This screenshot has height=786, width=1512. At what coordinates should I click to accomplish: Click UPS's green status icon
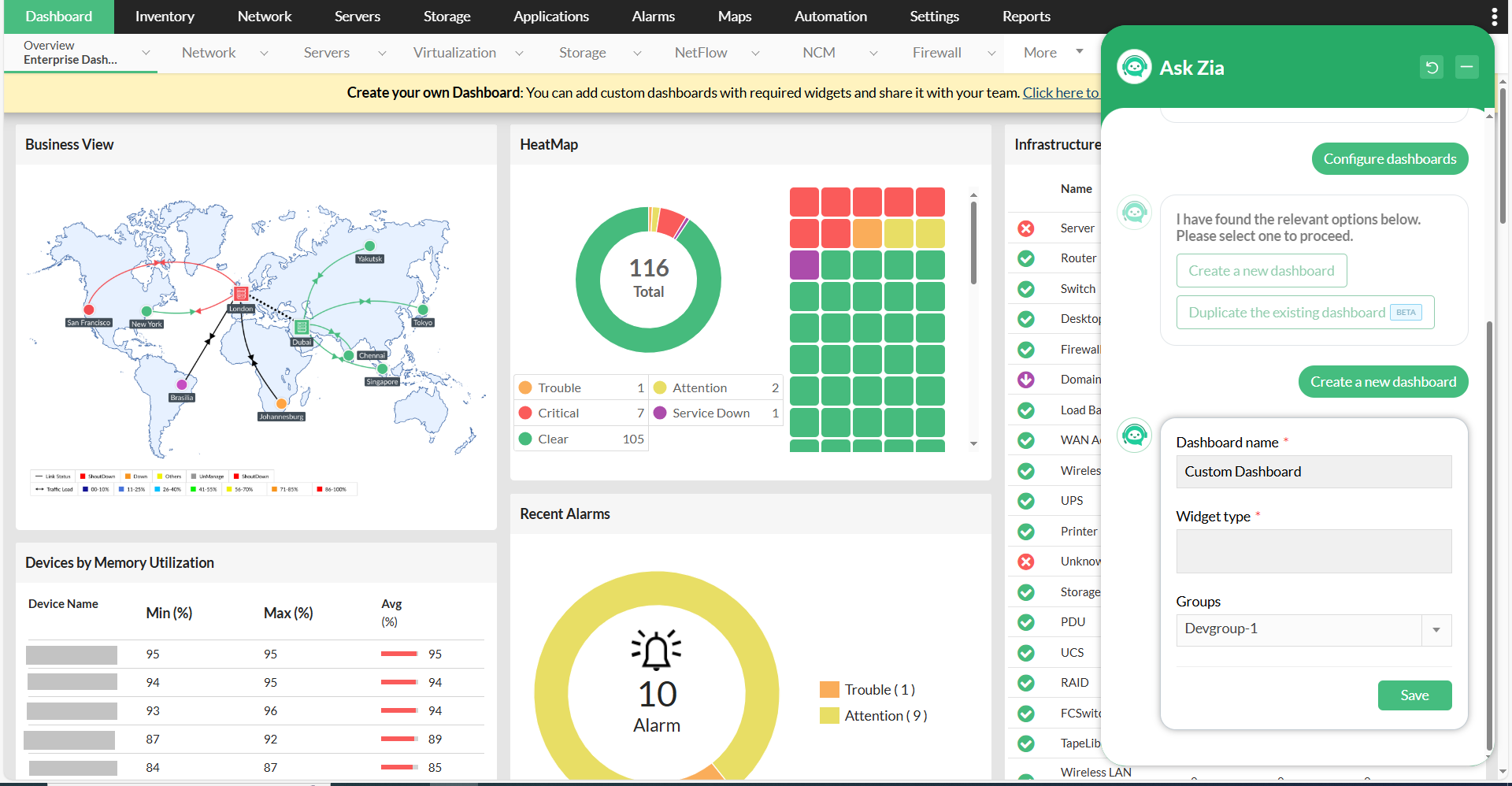[1025, 500]
